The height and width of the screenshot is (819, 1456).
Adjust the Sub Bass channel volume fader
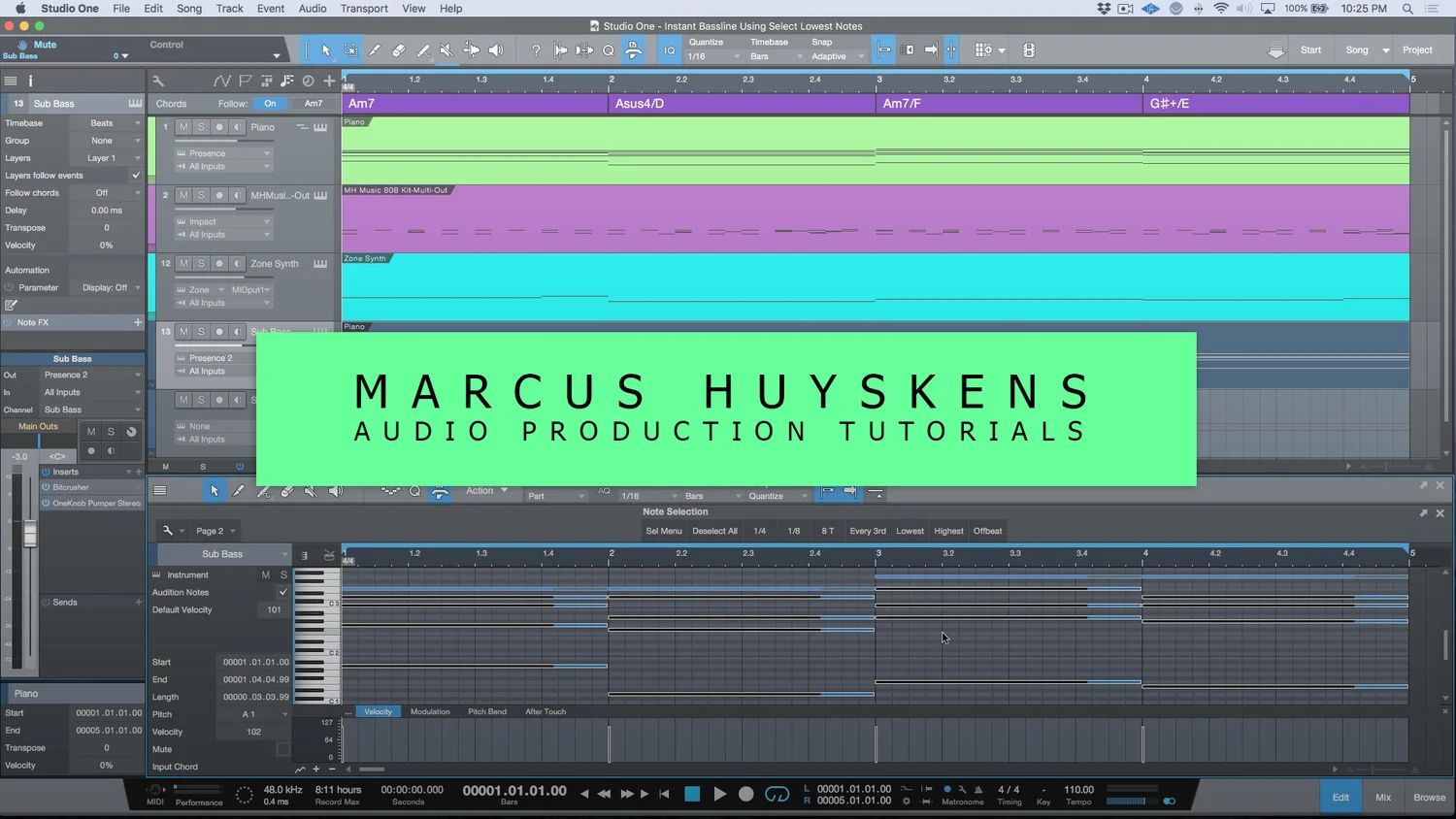click(30, 534)
